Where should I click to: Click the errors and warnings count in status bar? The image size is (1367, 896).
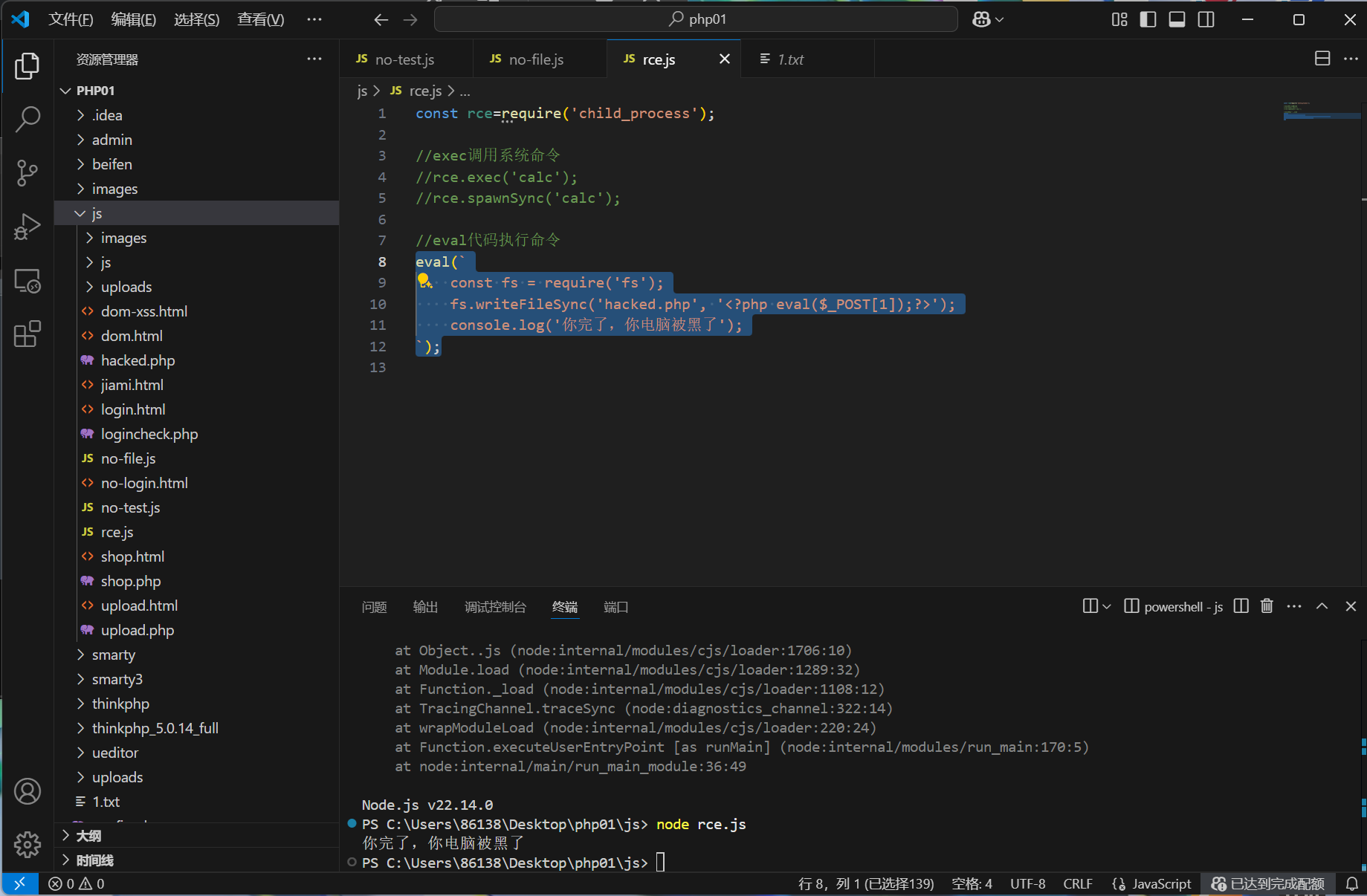coord(77,883)
